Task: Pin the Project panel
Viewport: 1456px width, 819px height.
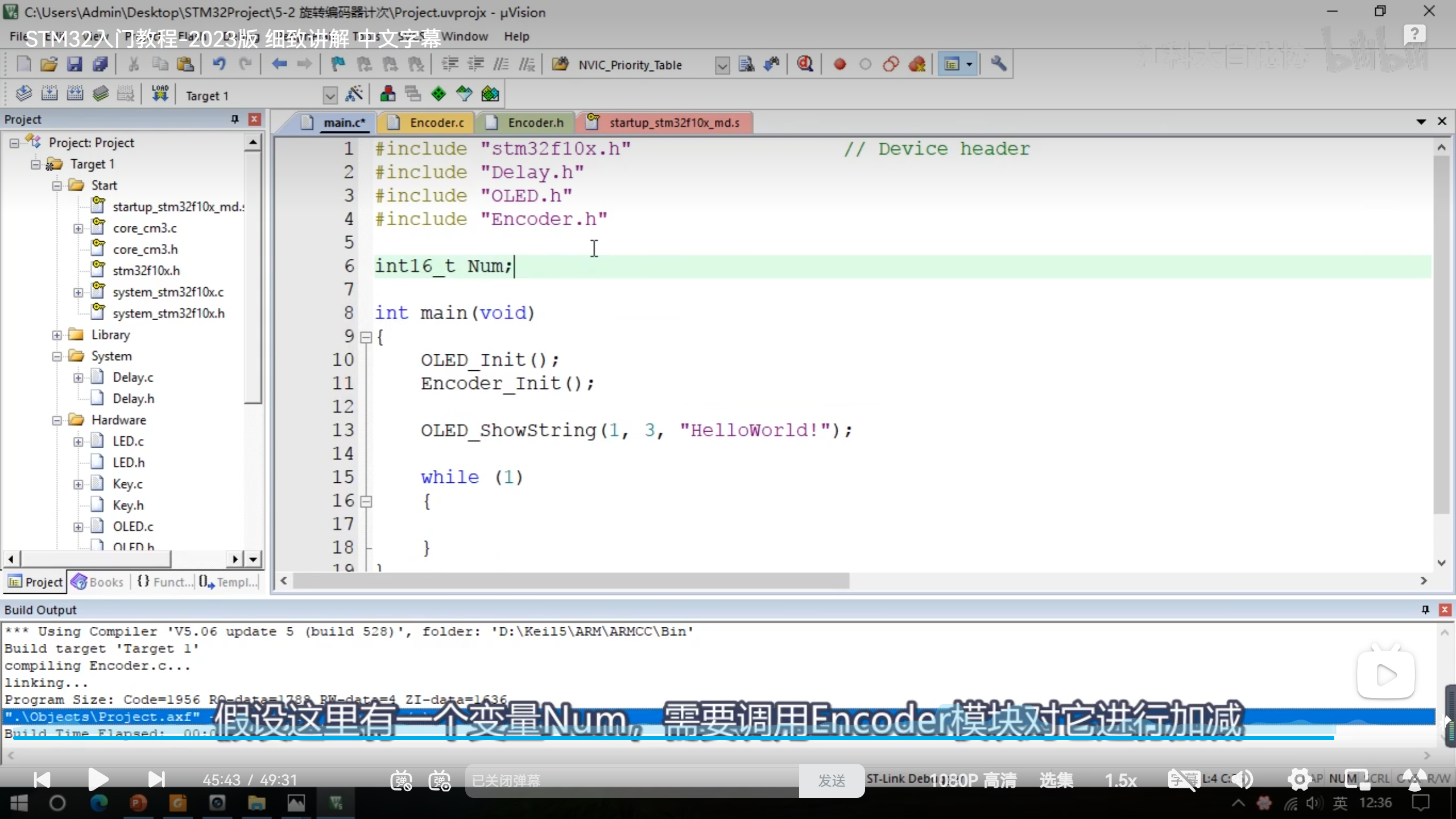Action: tap(234, 119)
